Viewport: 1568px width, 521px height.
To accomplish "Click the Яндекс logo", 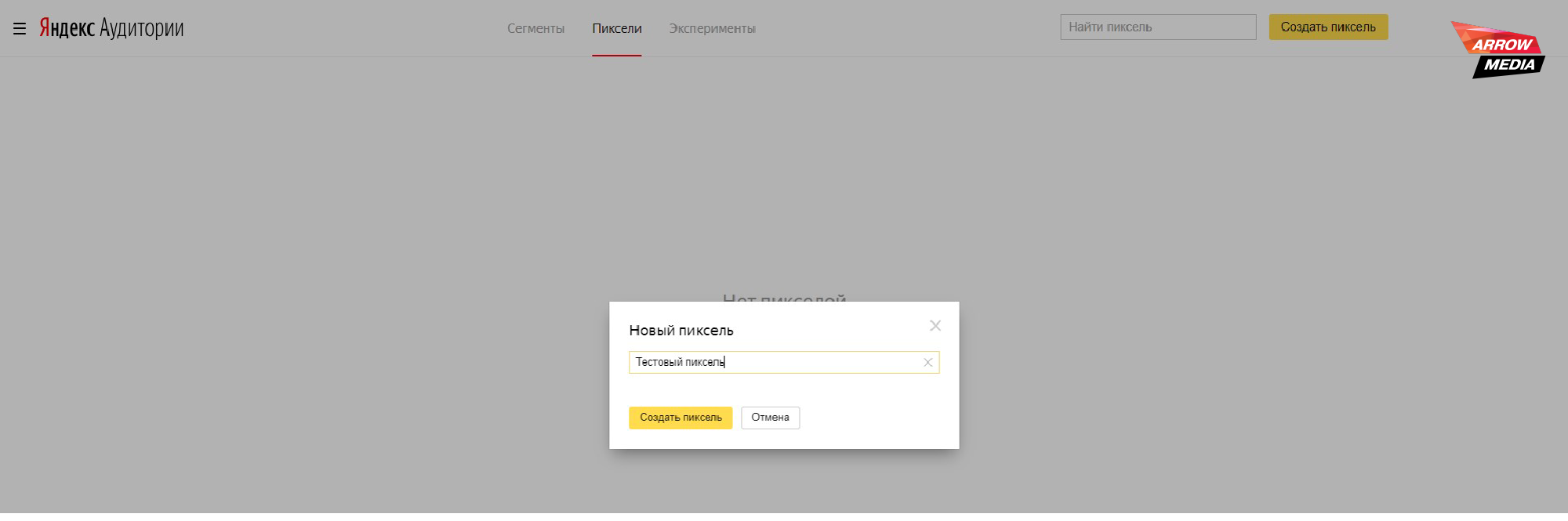I will click(x=67, y=28).
